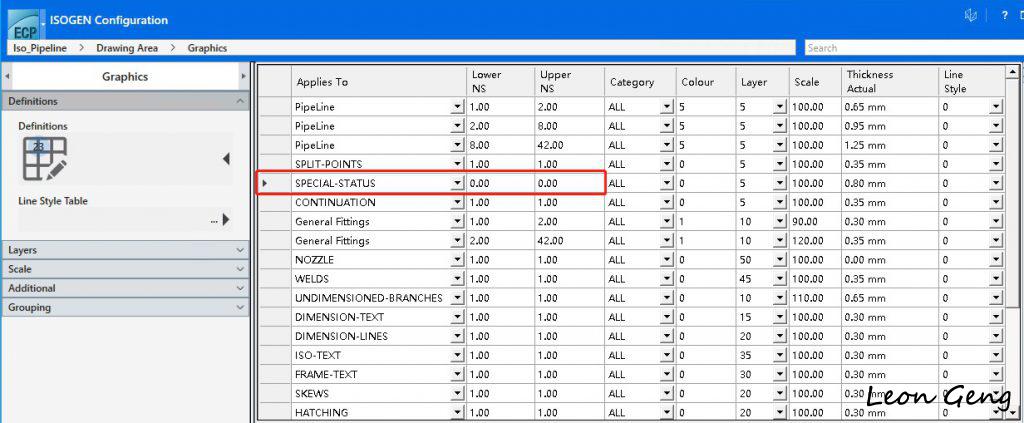Click Layer value 50 in NOZZLE row

(x=756, y=260)
